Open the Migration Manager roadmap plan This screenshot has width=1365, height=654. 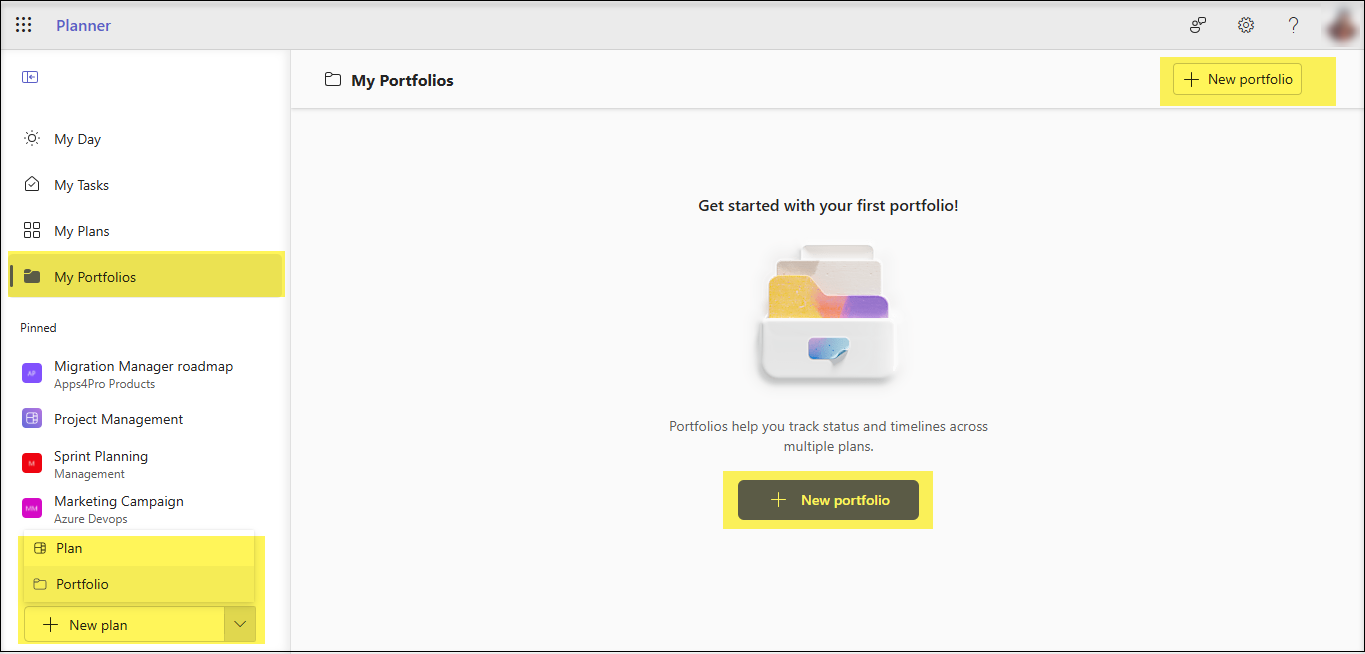[x=143, y=373]
